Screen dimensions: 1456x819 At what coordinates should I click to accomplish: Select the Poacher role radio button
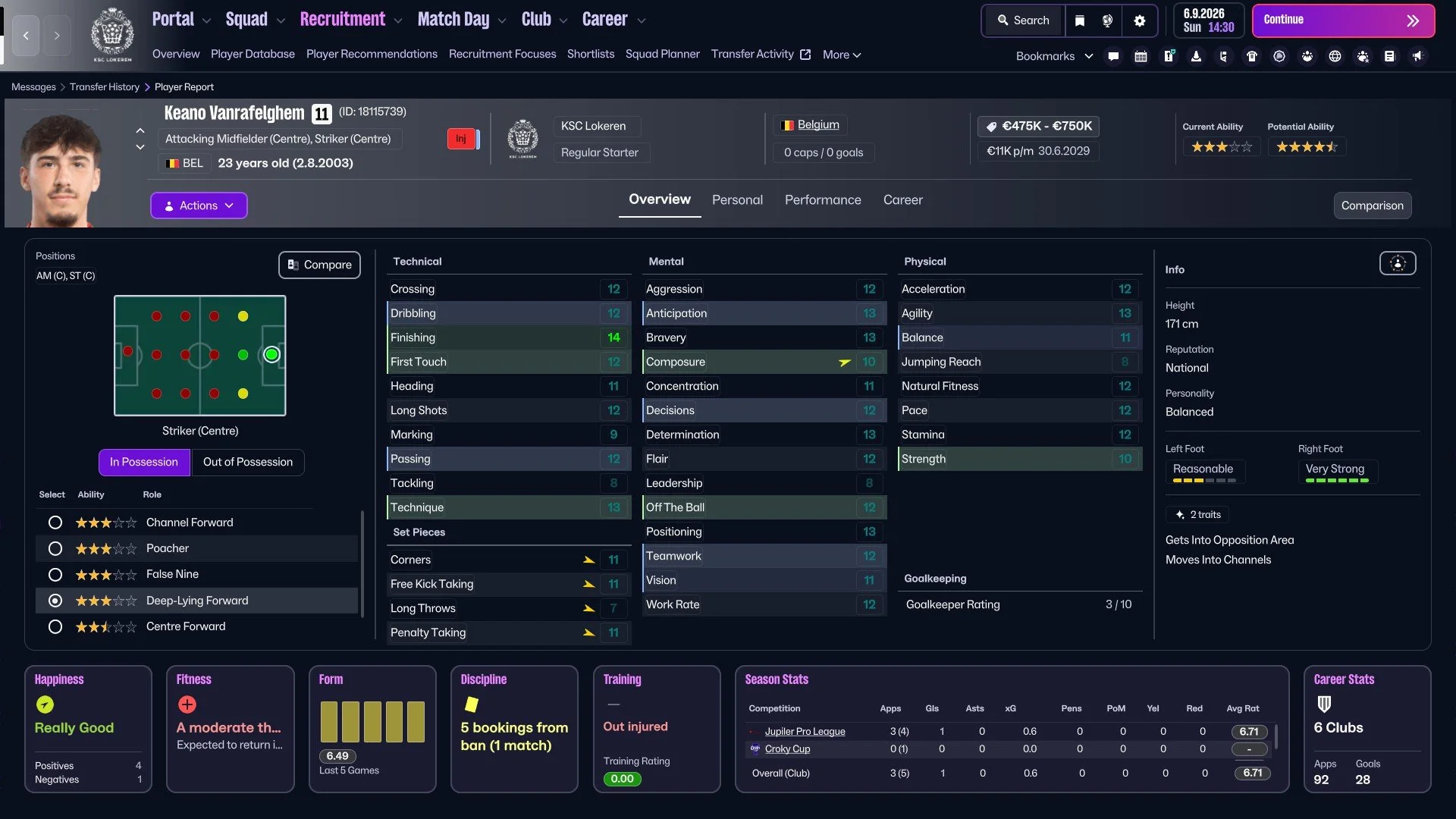pos(55,548)
